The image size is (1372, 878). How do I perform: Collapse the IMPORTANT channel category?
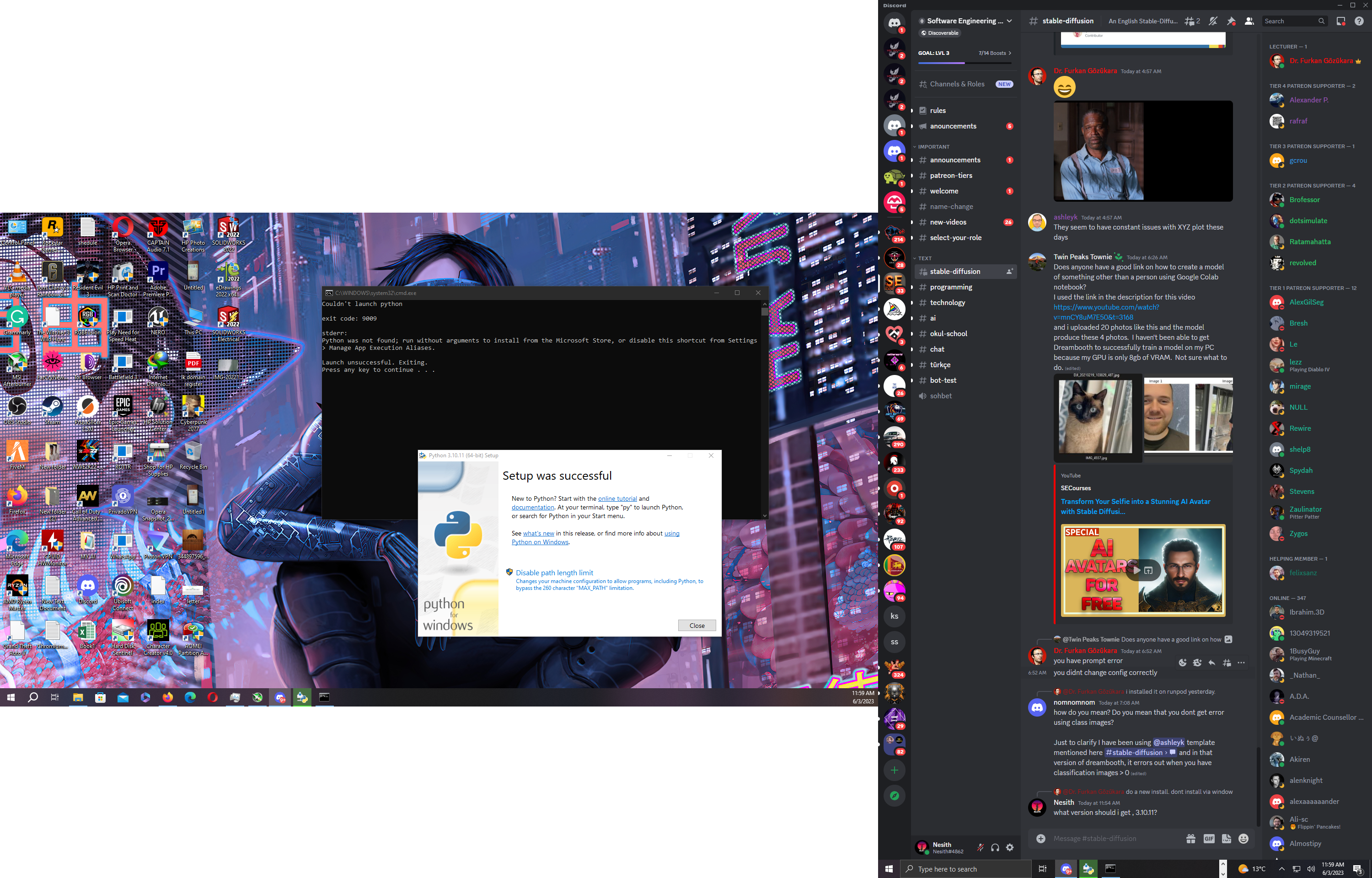pyautogui.click(x=933, y=146)
